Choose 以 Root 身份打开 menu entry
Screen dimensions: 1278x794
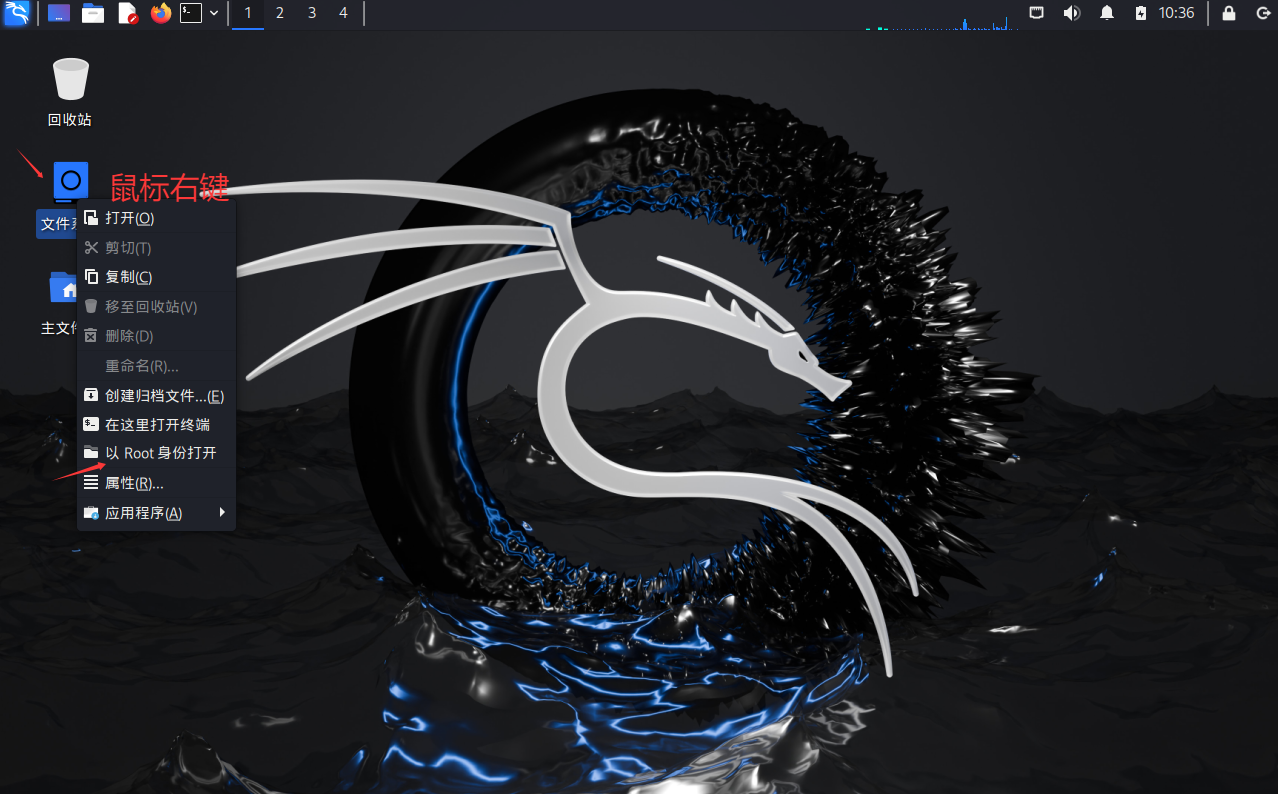tap(157, 453)
